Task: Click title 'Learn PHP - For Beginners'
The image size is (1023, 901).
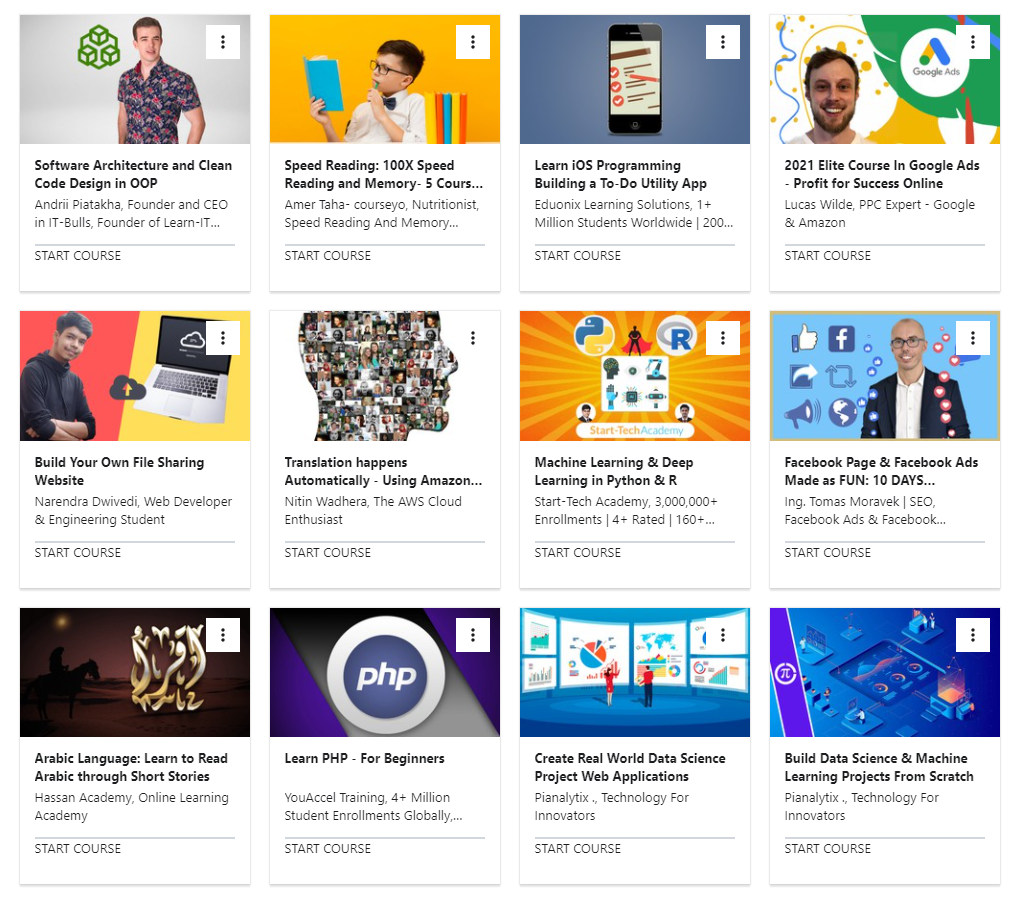Action: (x=364, y=759)
